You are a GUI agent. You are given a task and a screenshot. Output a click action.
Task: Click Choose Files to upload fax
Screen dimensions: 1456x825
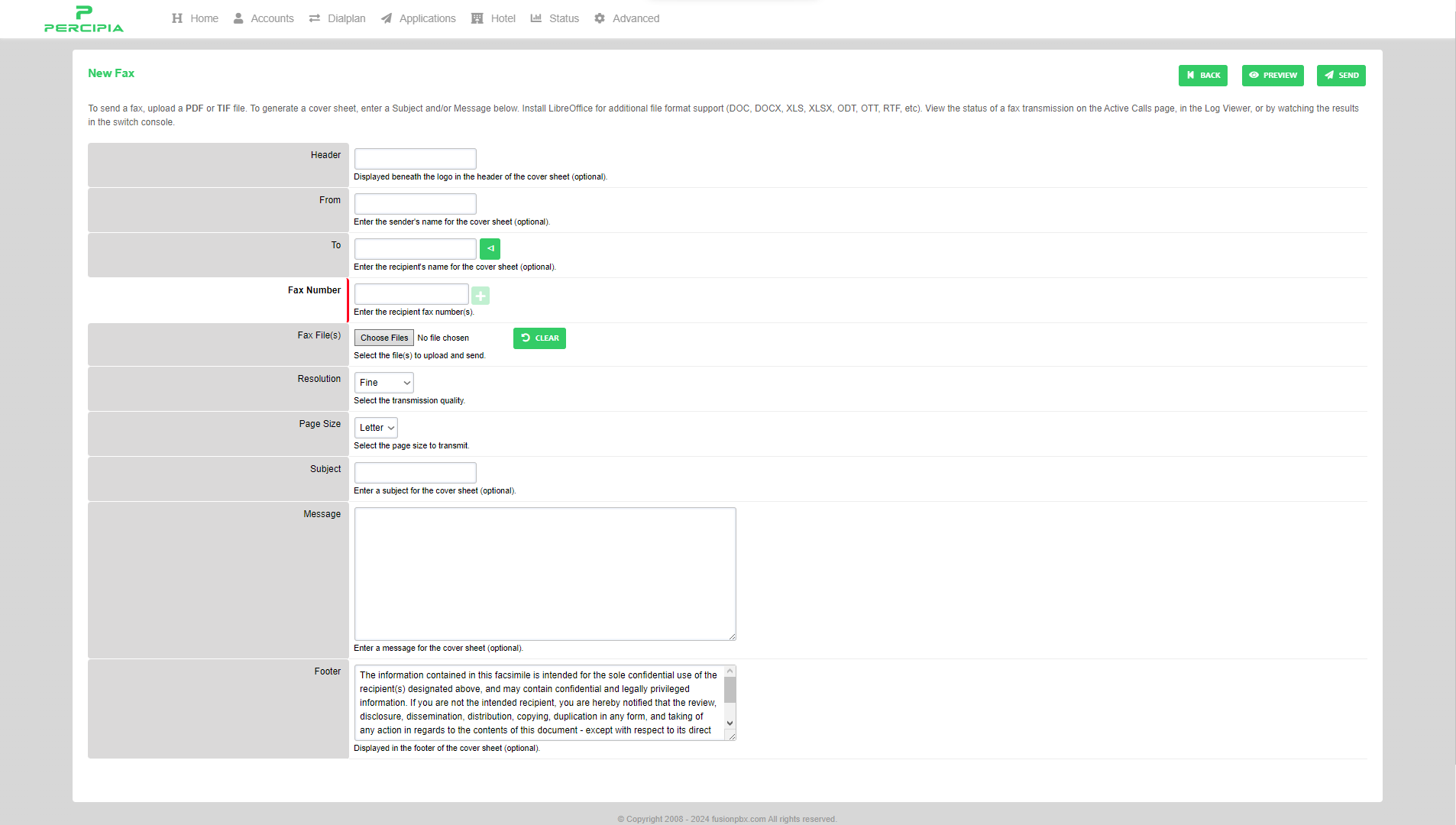tap(384, 338)
